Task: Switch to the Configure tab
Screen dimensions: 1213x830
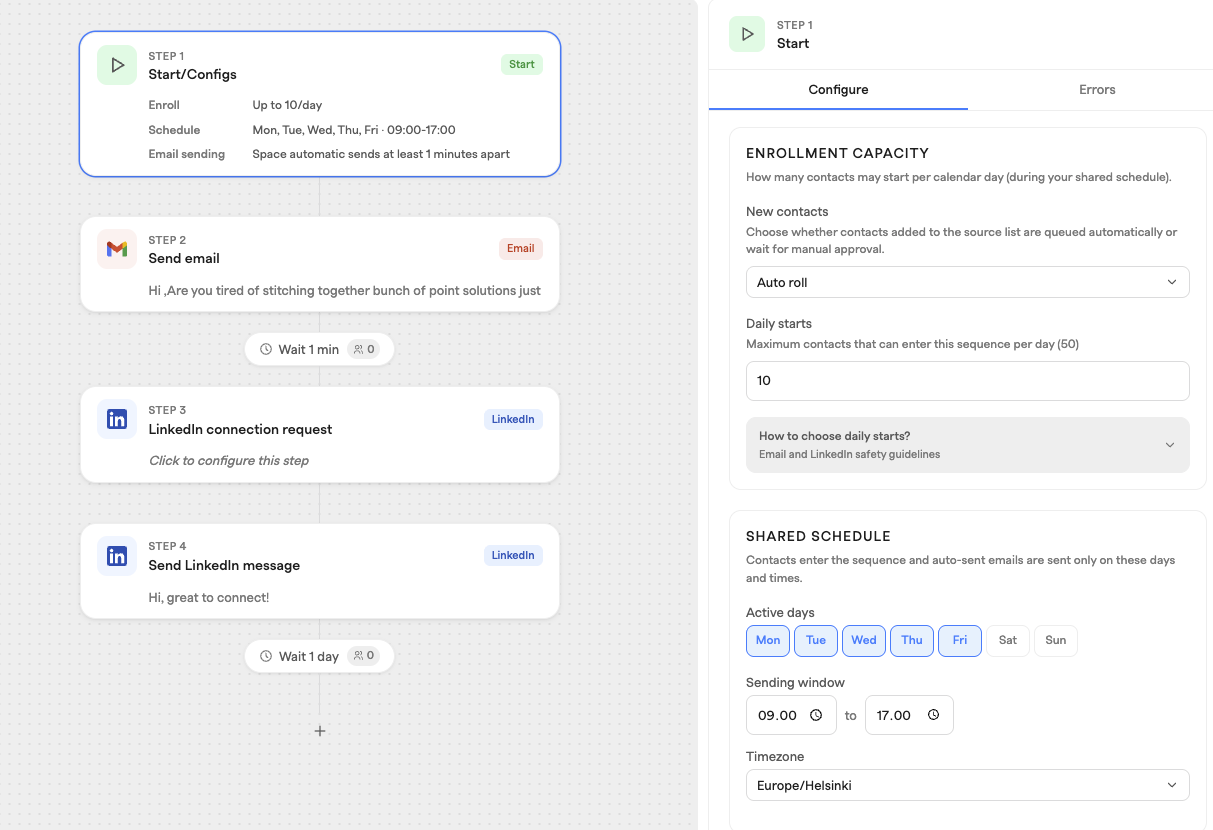Action: coord(838,90)
